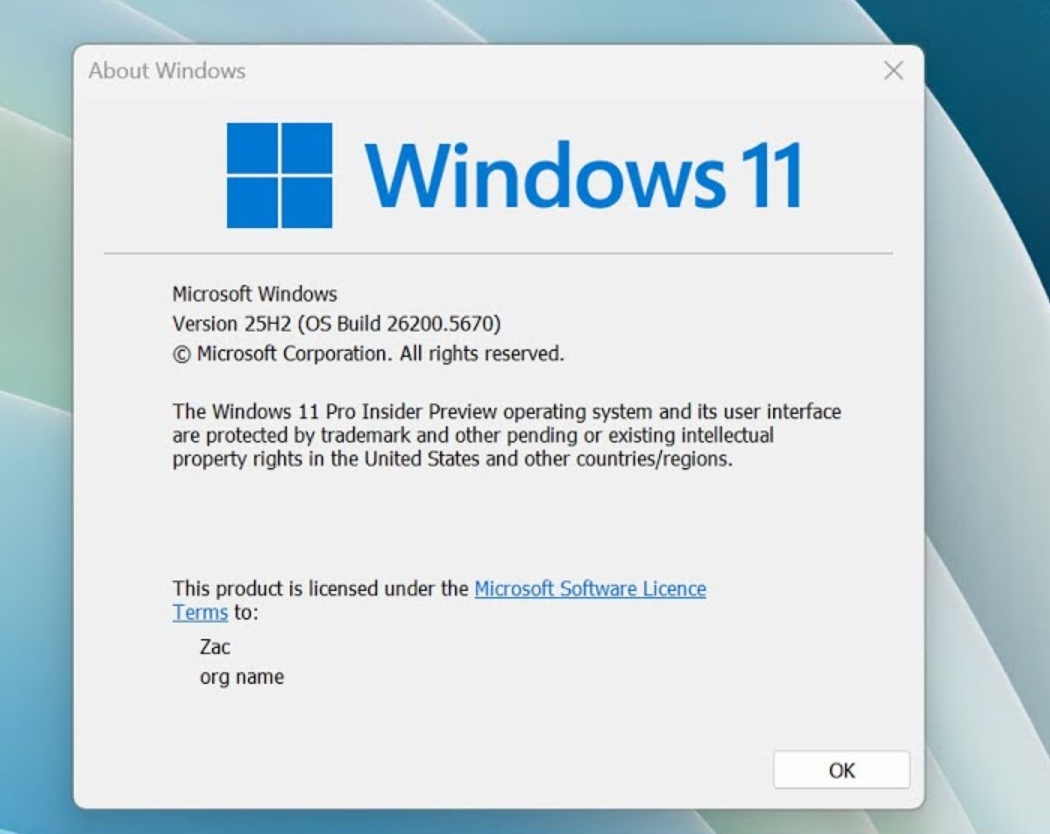The height and width of the screenshot is (834, 1050).
Task: Select the Version 25H2 build line
Action: tap(336, 324)
